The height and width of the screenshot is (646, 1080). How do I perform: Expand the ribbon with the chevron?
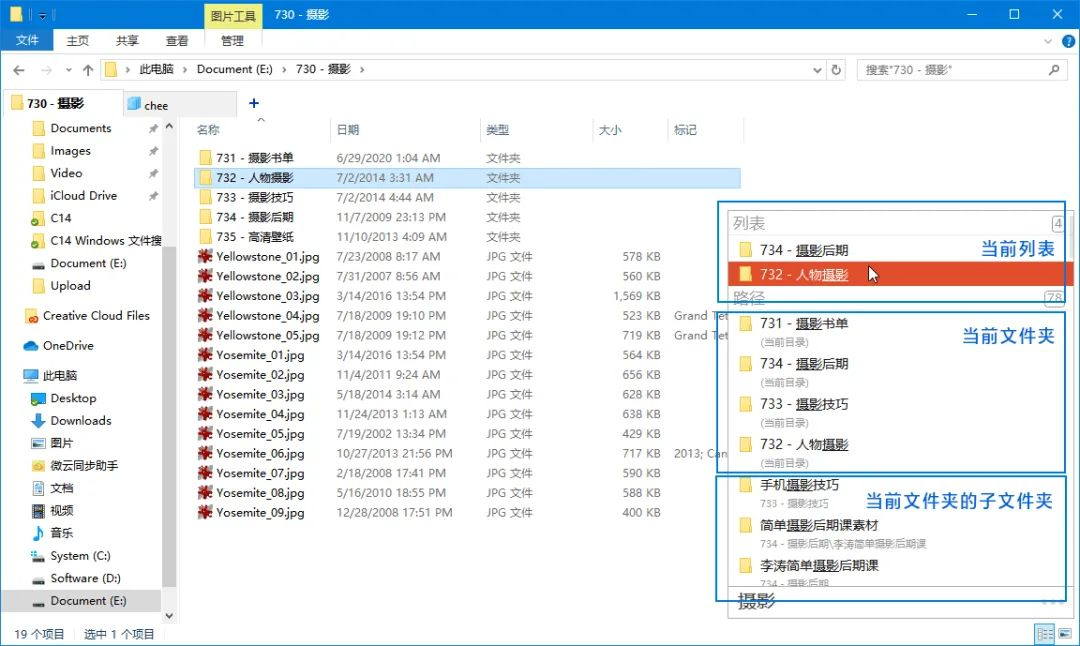[1048, 41]
